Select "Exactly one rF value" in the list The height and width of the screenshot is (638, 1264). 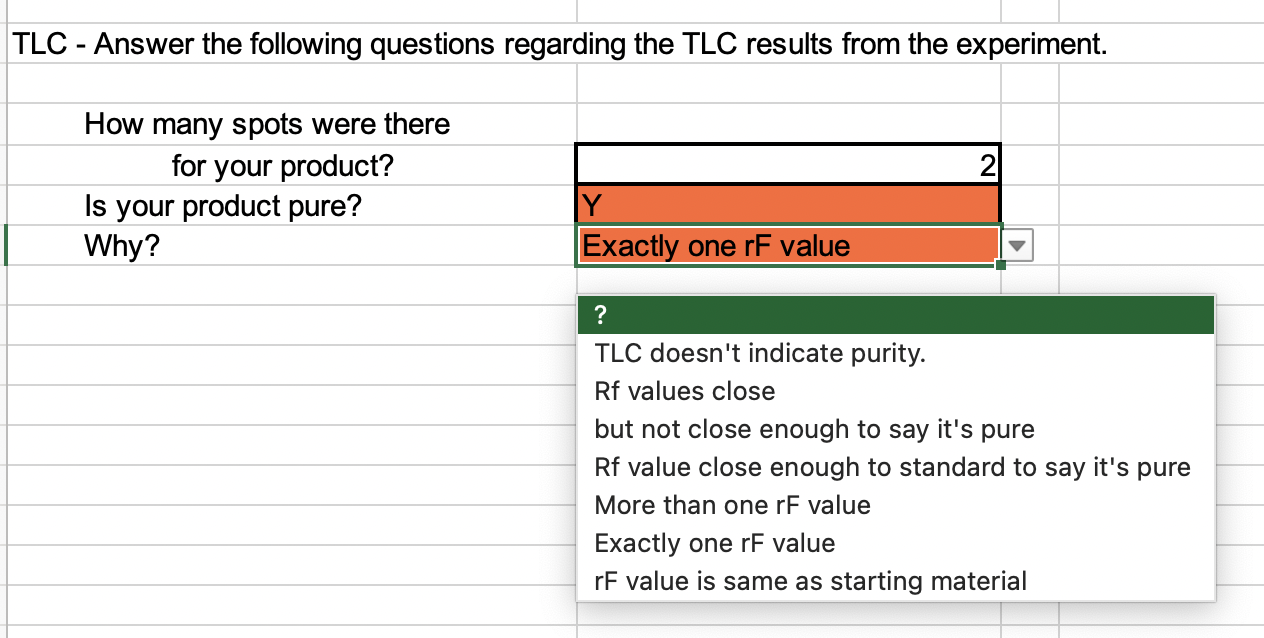pyautogui.click(x=715, y=543)
